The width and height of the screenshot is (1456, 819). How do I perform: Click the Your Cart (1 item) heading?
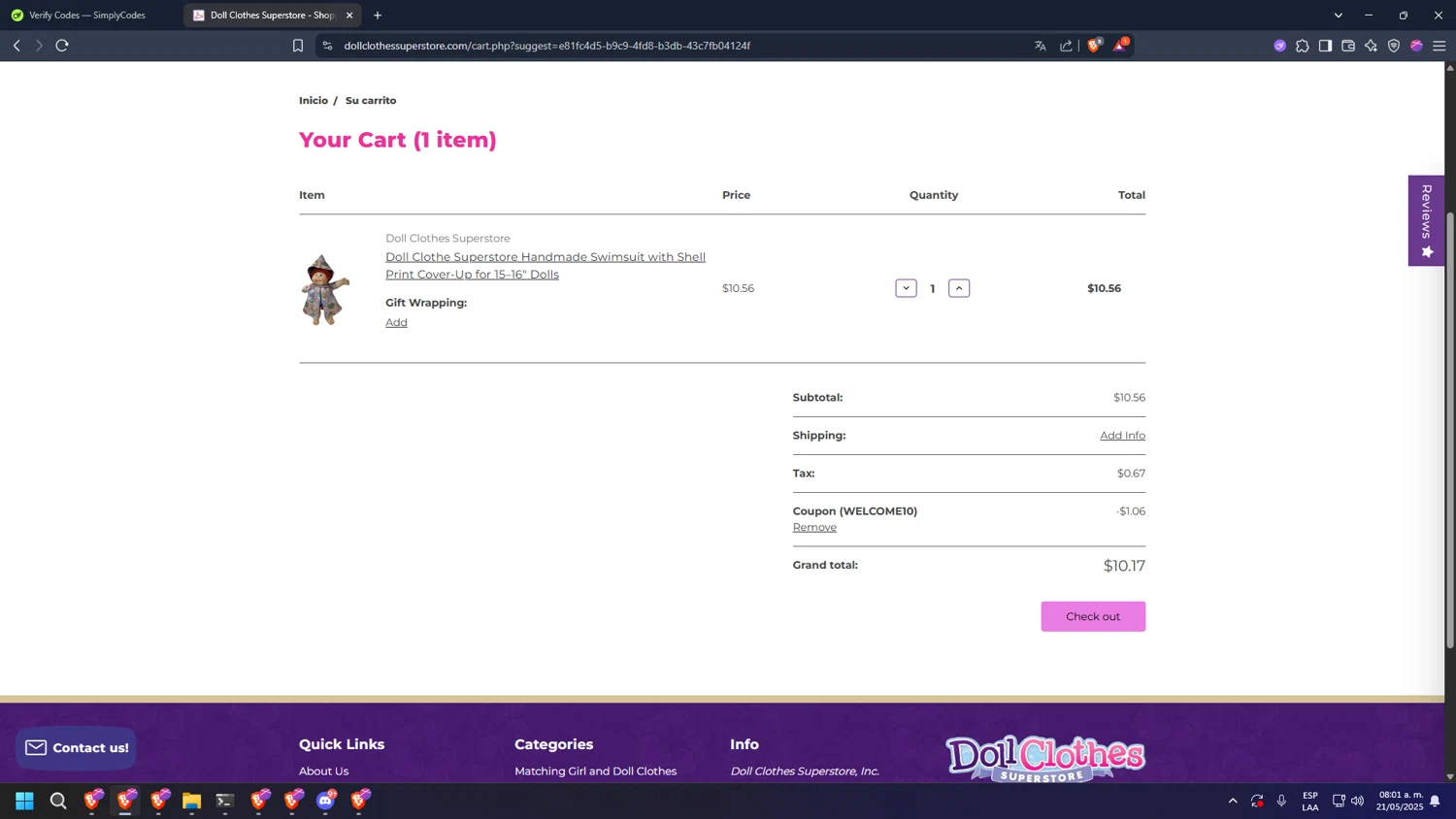398,140
